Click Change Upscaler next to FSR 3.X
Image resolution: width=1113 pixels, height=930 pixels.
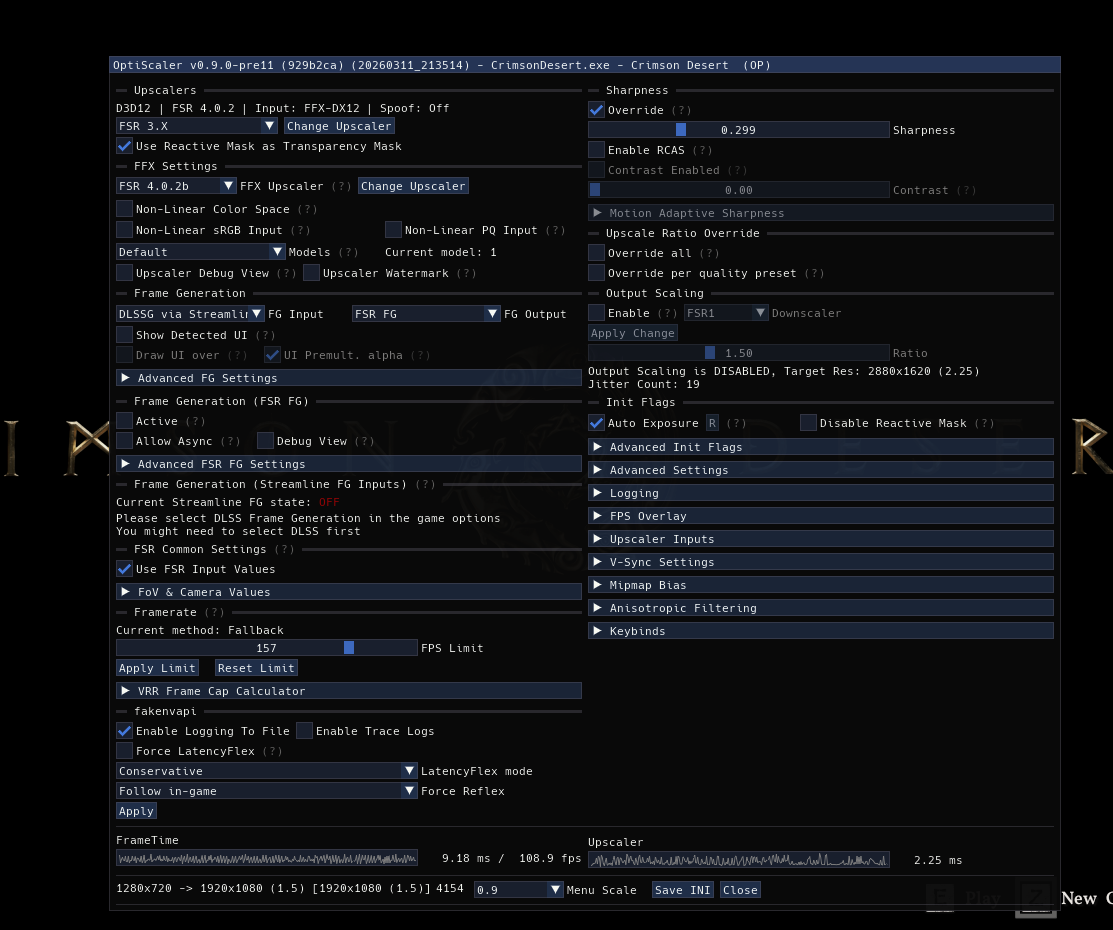point(339,126)
